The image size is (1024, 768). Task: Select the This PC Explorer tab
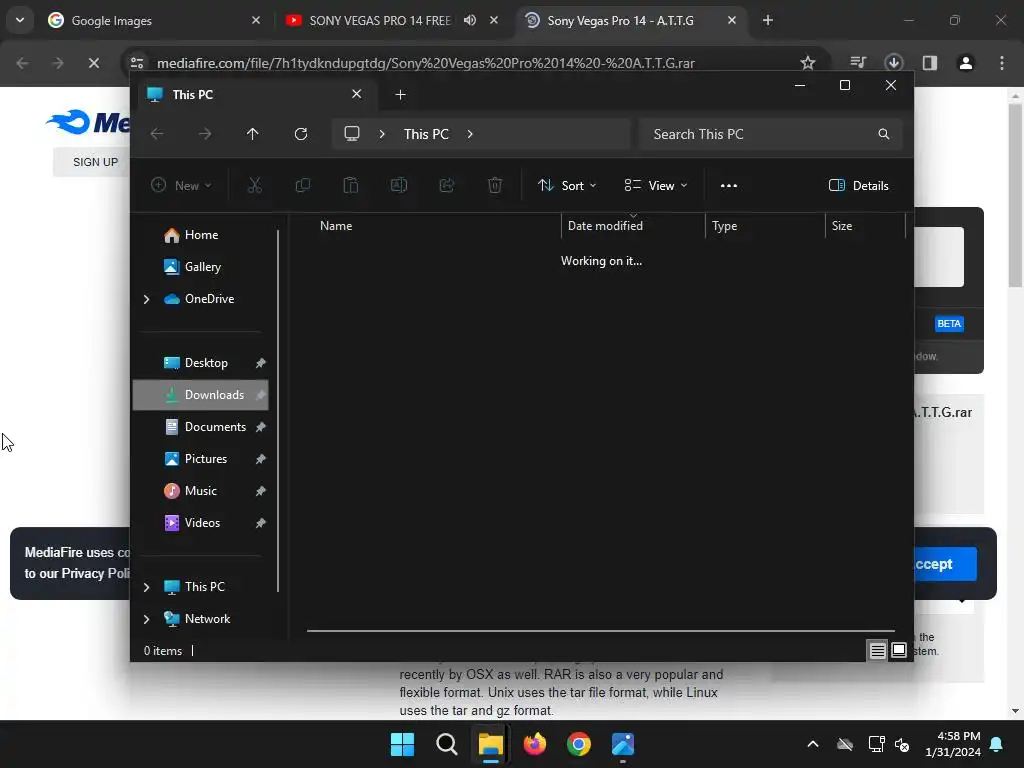point(255,95)
